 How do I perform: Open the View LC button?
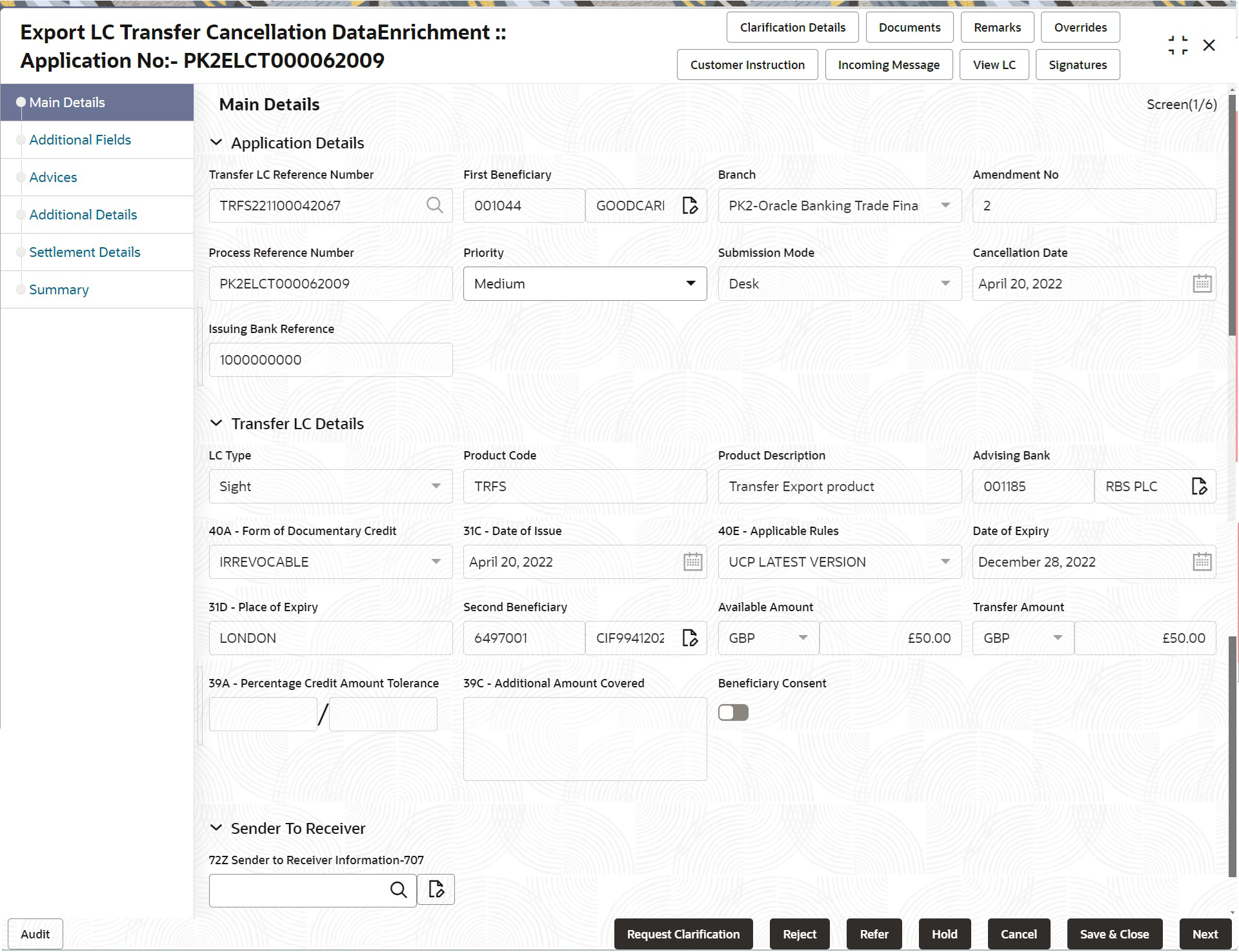click(994, 65)
